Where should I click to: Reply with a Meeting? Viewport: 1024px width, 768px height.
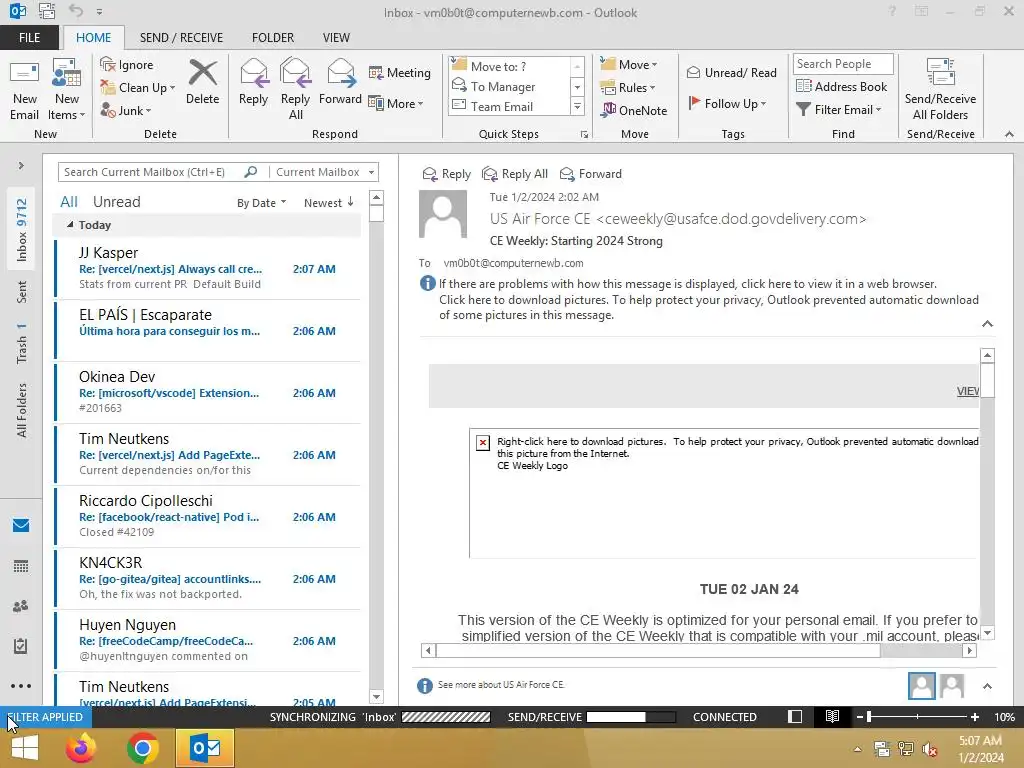pos(400,72)
